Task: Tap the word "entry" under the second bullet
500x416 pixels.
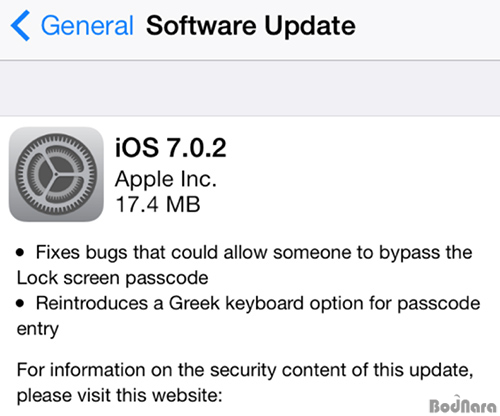Action: coord(38,329)
